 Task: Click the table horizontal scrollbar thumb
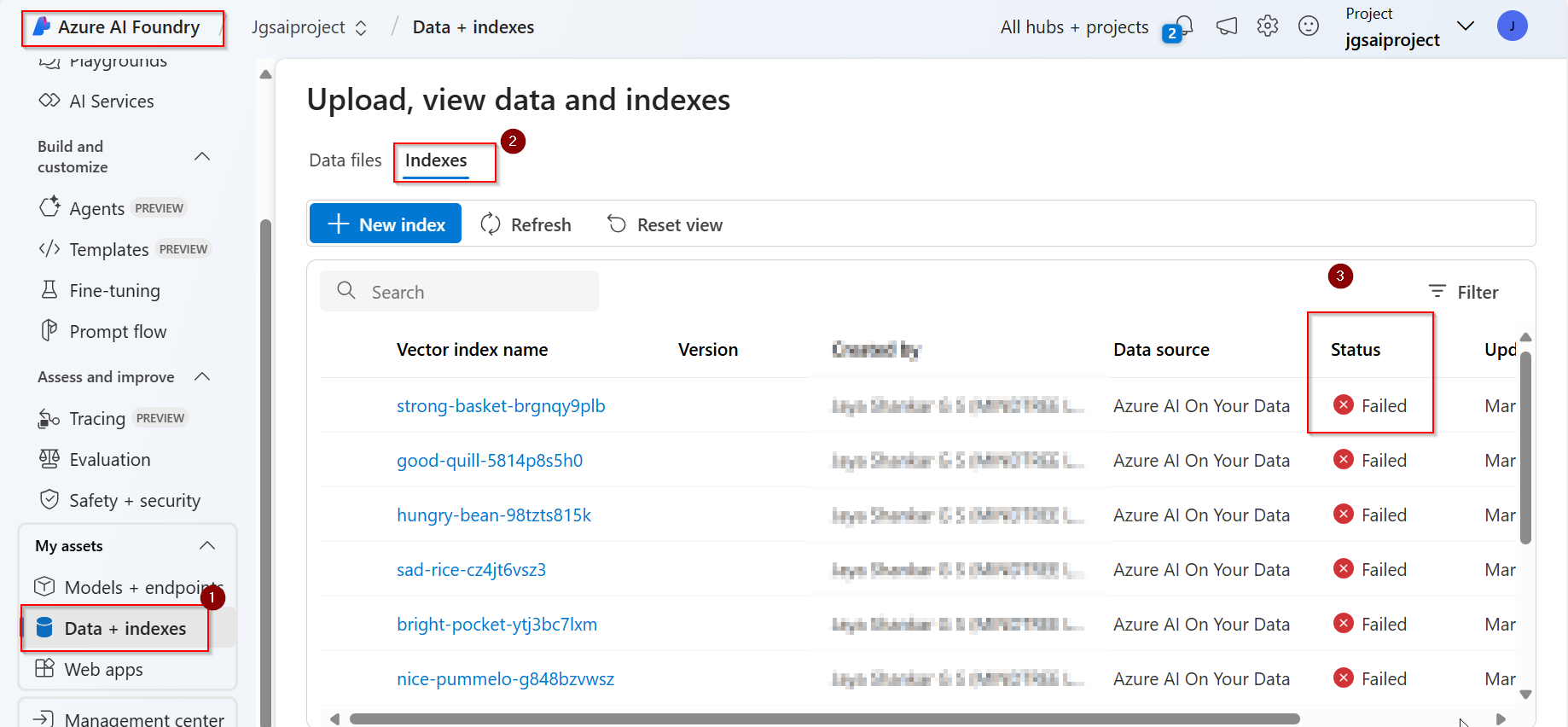click(824, 718)
